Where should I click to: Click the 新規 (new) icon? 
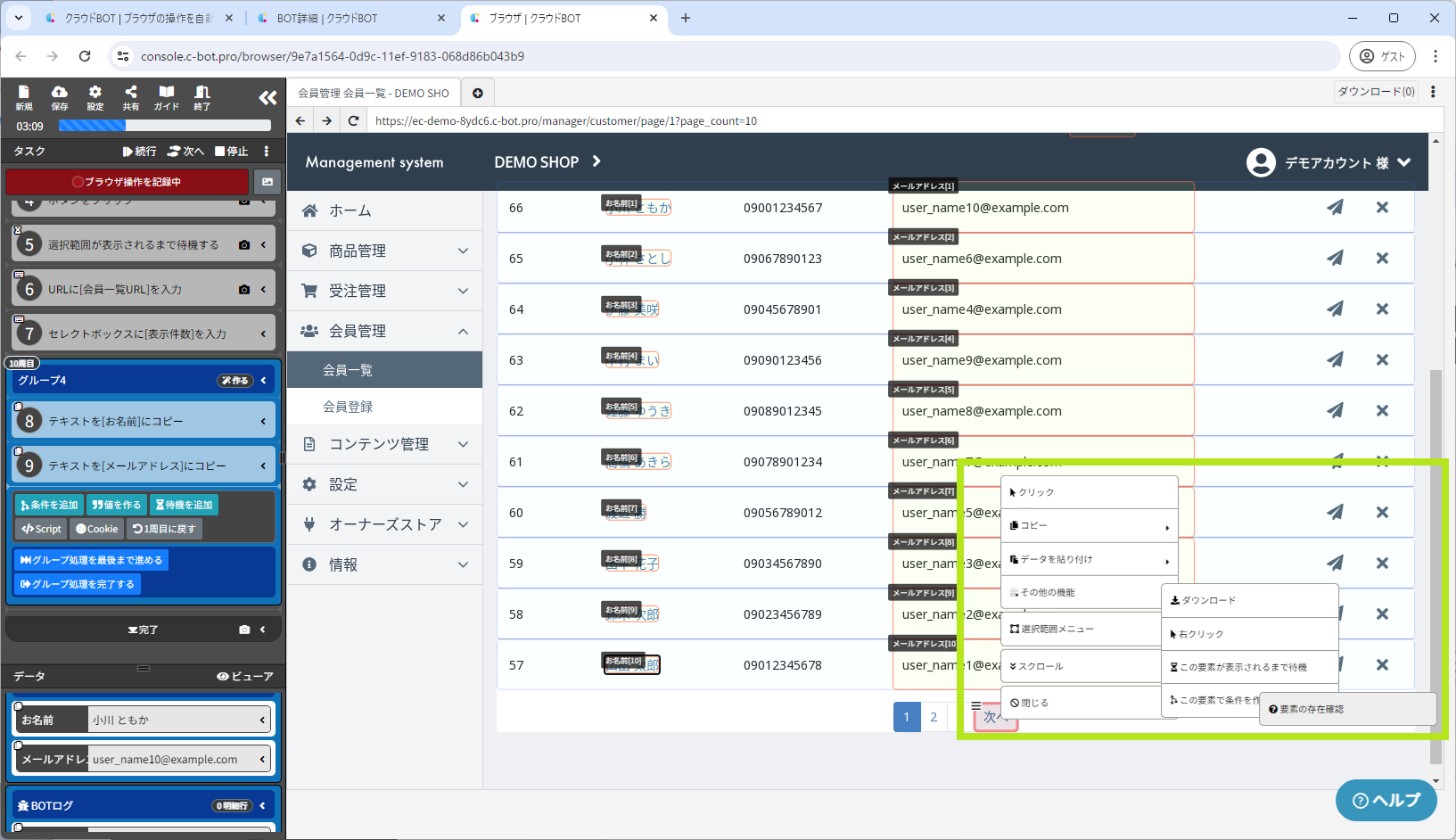click(x=24, y=97)
